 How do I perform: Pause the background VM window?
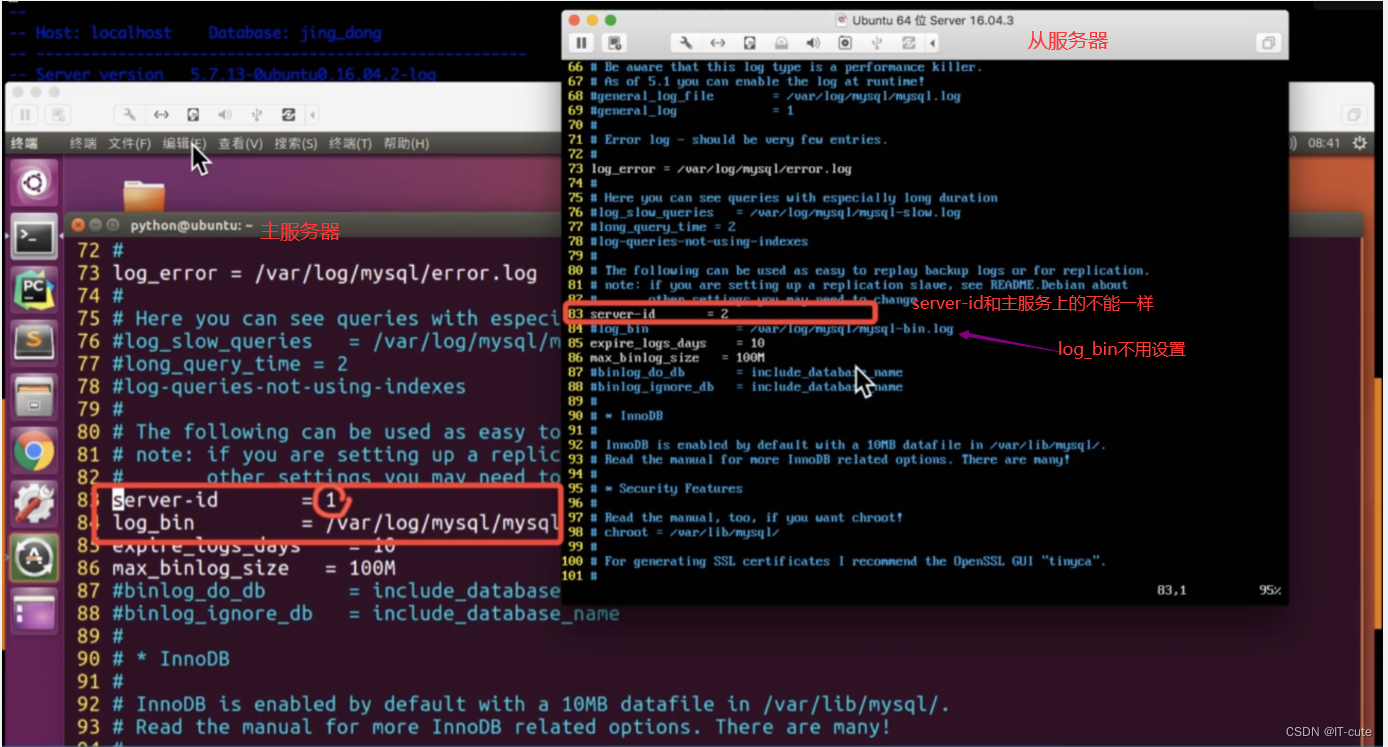[x=26, y=114]
